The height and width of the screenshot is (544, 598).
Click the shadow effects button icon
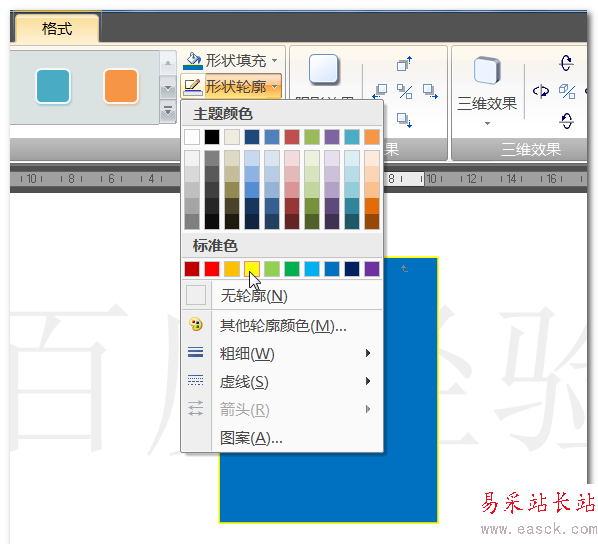pyautogui.click(x=323, y=69)
